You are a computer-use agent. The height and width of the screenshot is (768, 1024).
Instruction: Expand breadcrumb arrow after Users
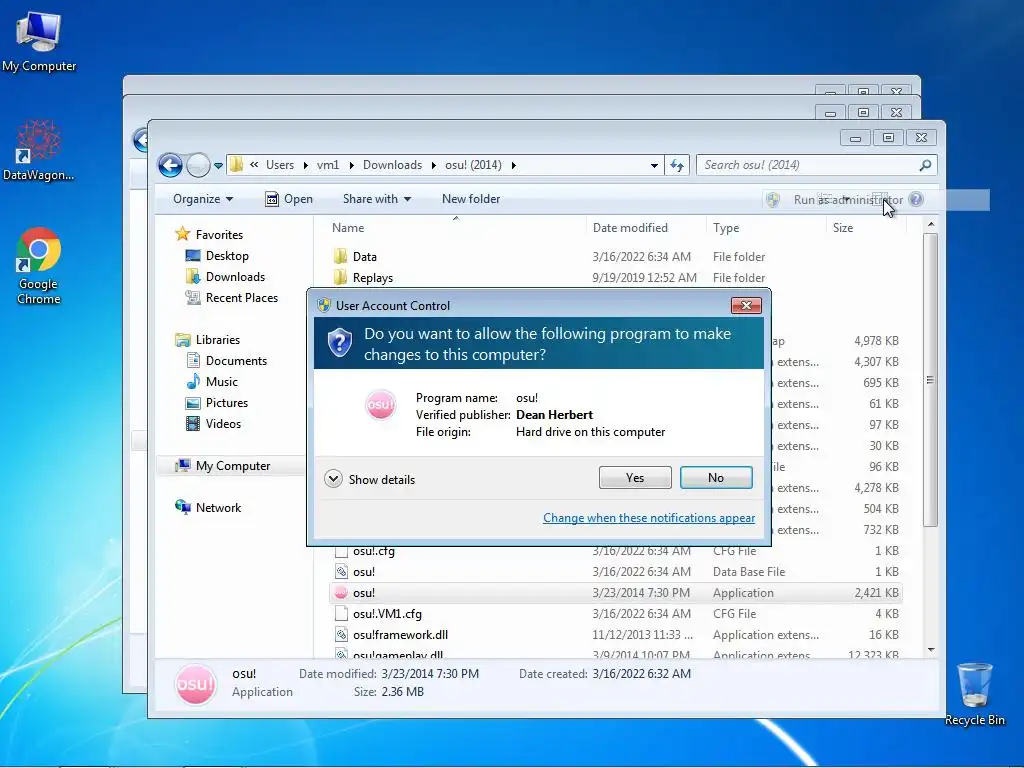click(x=305, y=165)
